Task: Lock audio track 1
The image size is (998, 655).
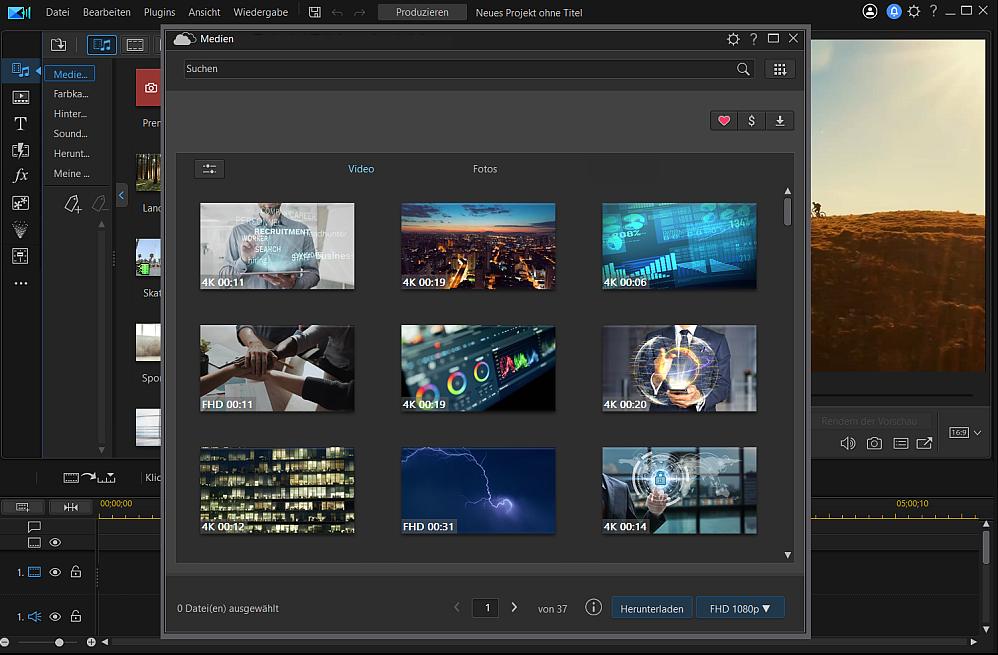Action: pos(76,616)
